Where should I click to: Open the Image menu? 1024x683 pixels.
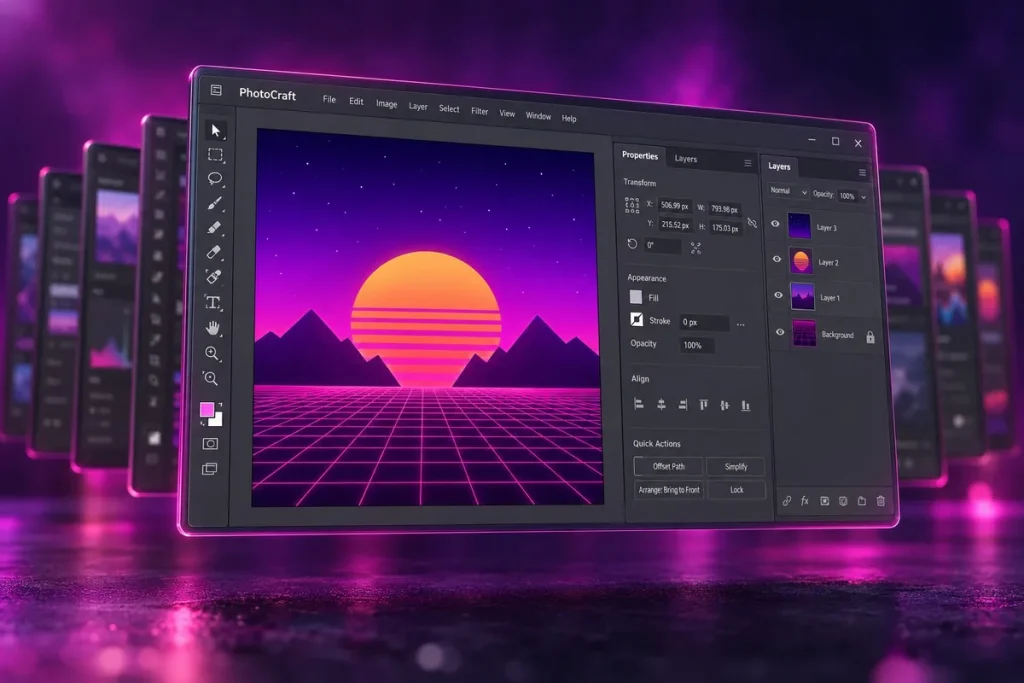[387, 104]
